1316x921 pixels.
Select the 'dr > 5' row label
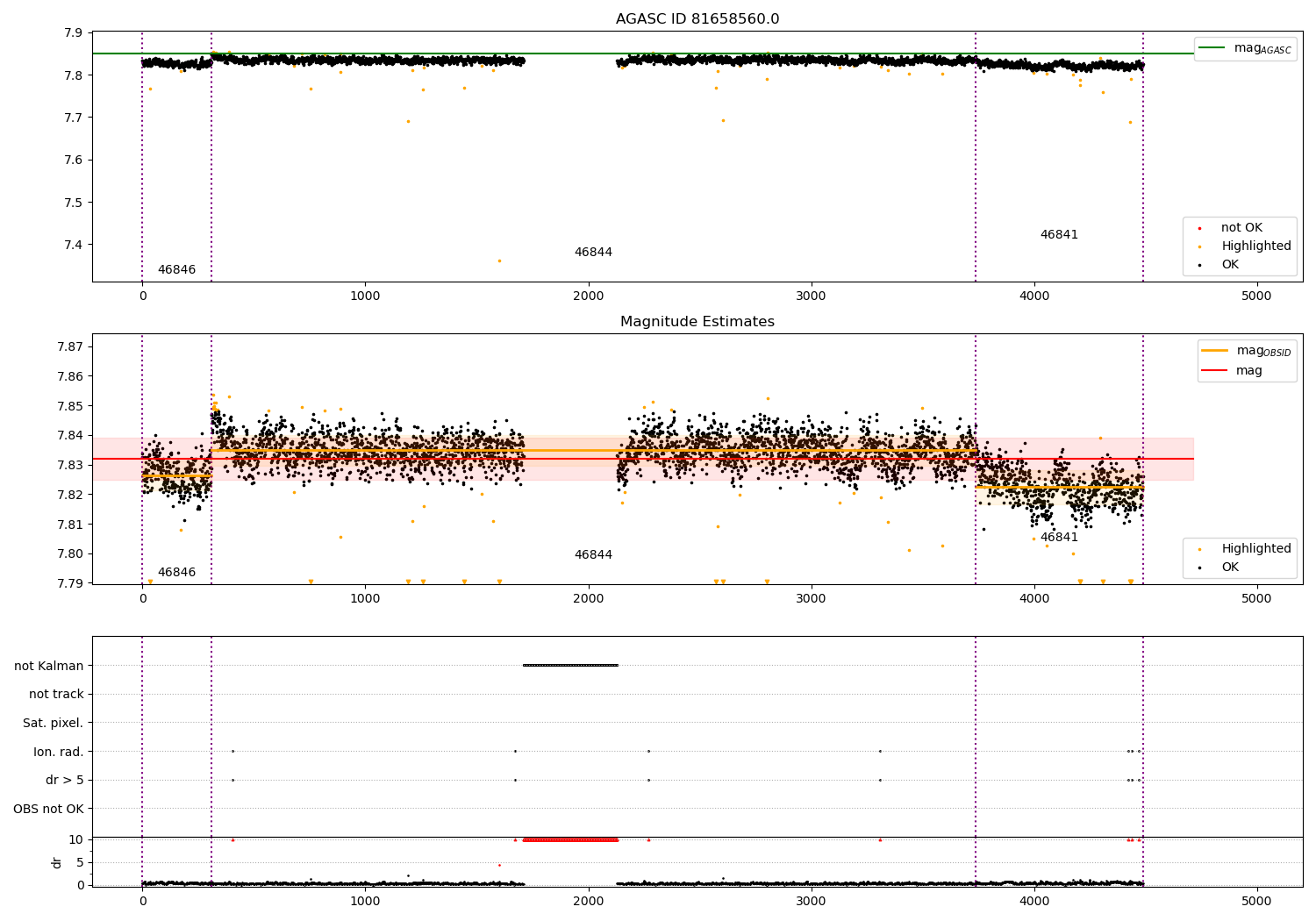[65, 781]
